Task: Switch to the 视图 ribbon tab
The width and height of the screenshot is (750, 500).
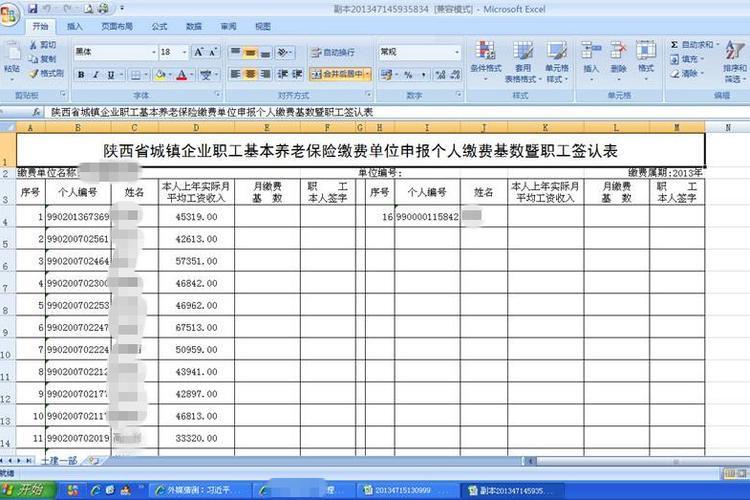Action: [263, 27]
